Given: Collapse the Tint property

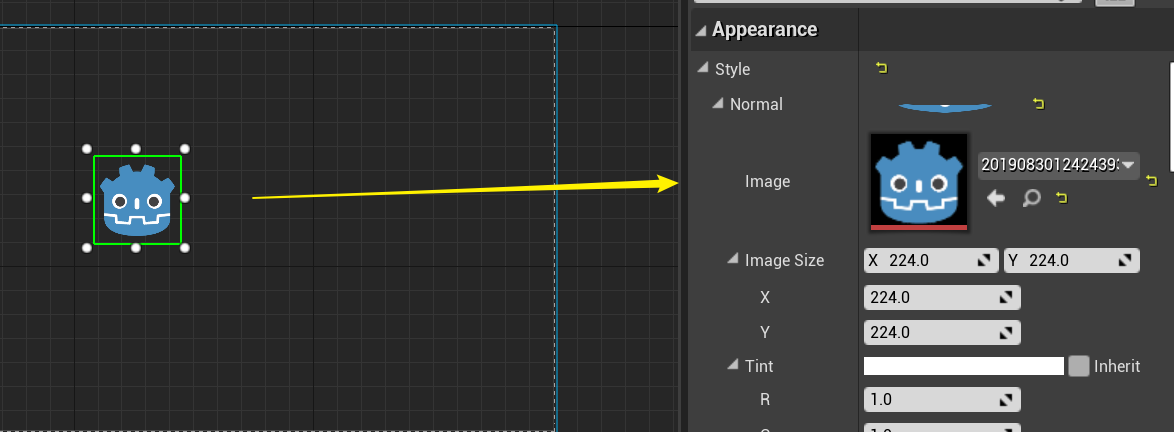Looking at the screenshot, I should coord(733,365).
